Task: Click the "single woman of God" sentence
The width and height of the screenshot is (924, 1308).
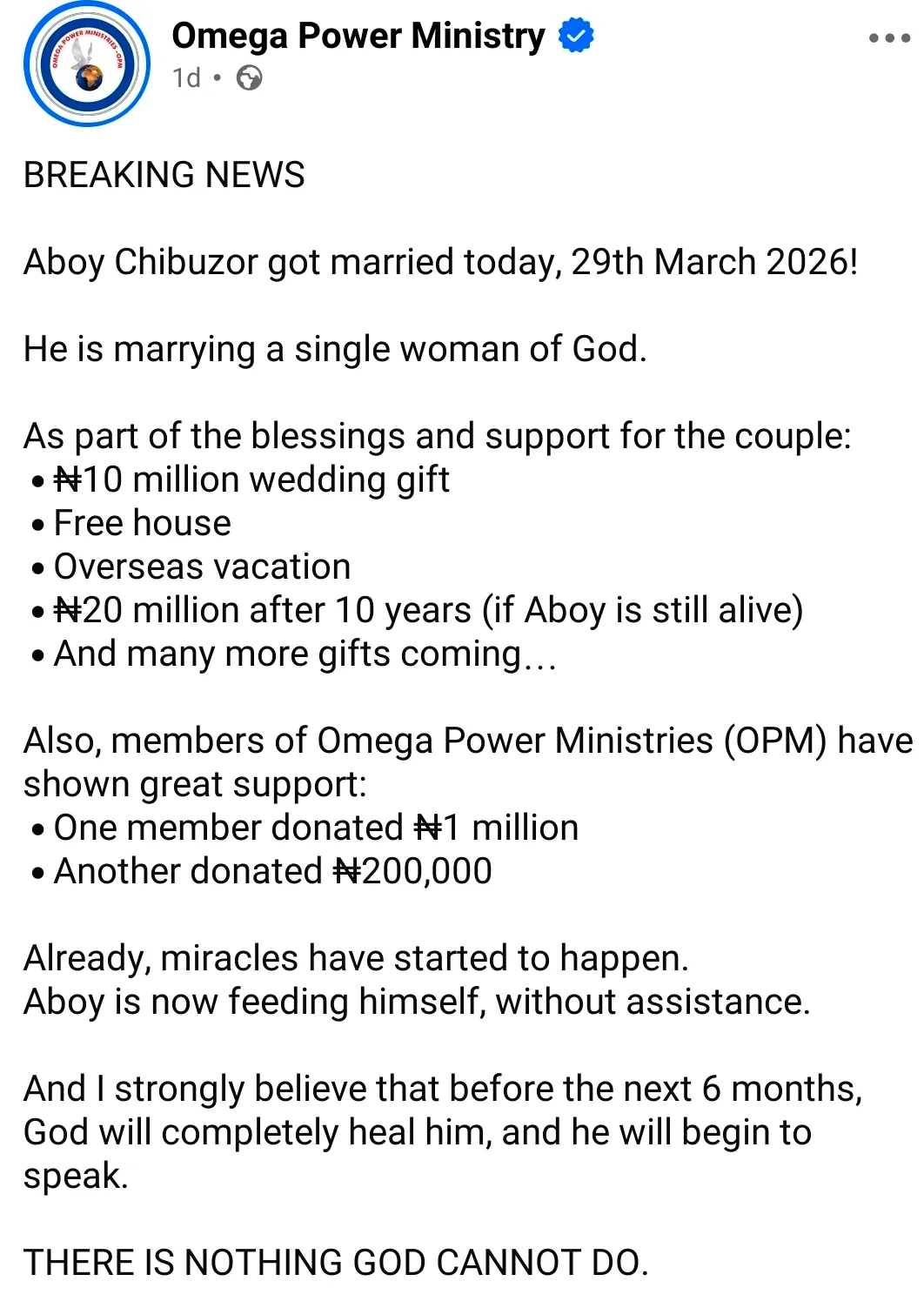Action: (x=335, y=349)
